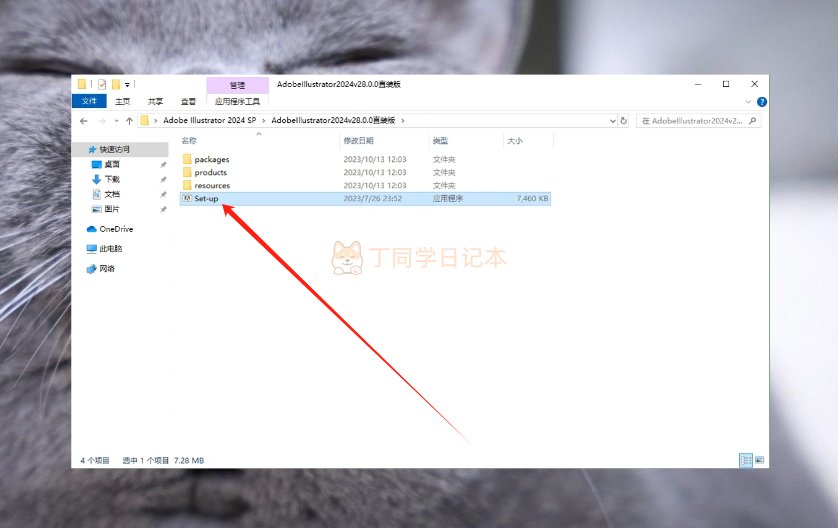Click AdobeIllustrator2024v28.0.0 breadcrumb segment
The width and height of the screenshot is (838, 528).
(333, 120)
